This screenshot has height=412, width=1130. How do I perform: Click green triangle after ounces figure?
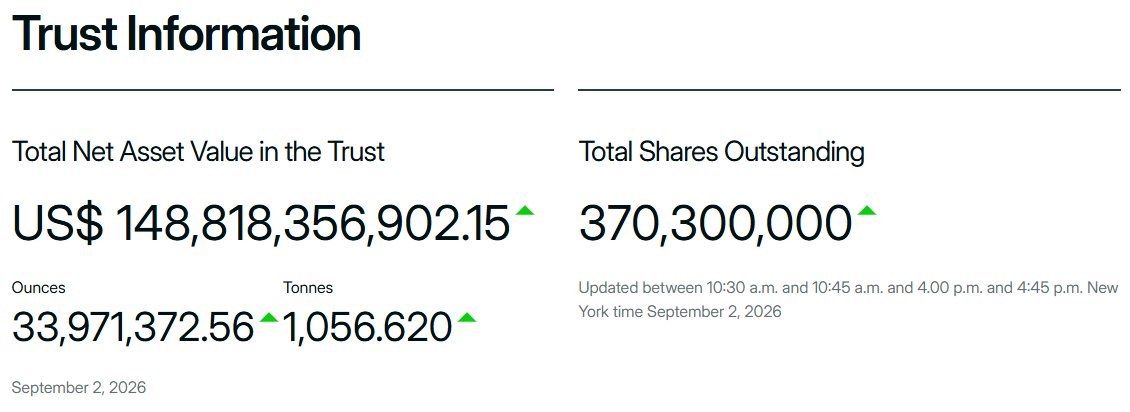tap(269, 317)
